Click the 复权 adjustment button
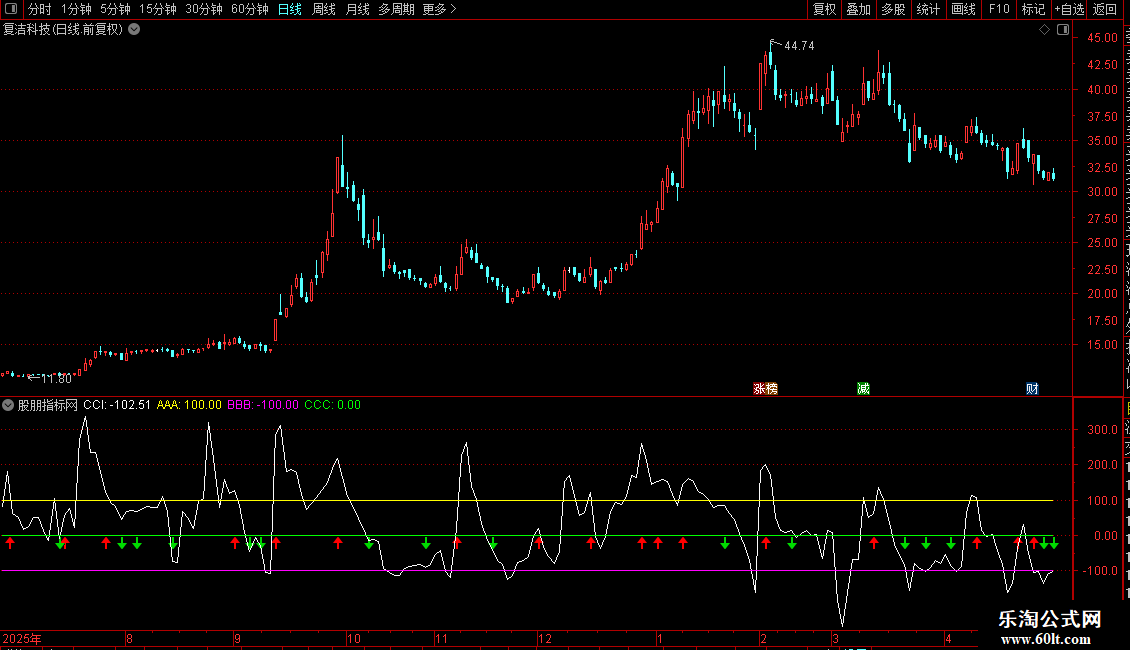 (x=824, y=9)
